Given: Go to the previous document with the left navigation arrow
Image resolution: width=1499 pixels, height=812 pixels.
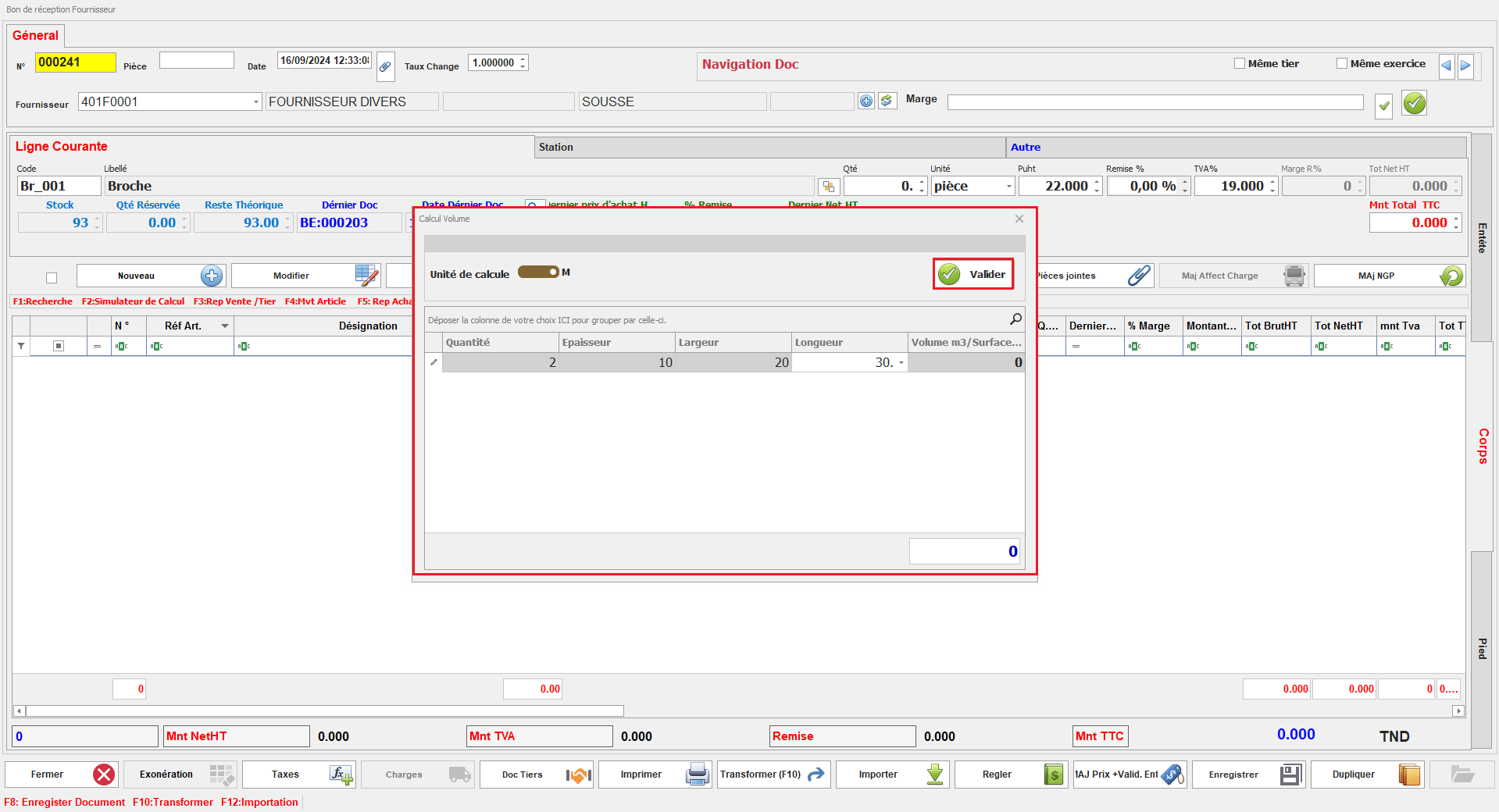Looking at the screenshot, I should (x=1446, y=66).
